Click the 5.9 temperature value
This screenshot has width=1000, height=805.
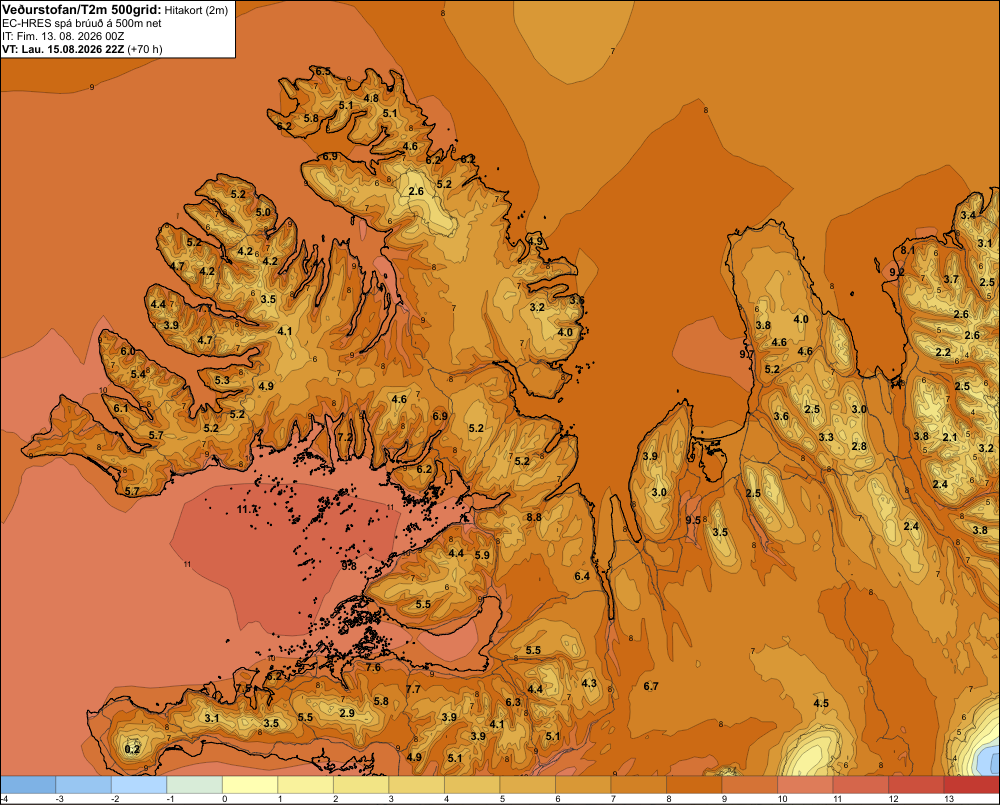(x=482, y=555)
